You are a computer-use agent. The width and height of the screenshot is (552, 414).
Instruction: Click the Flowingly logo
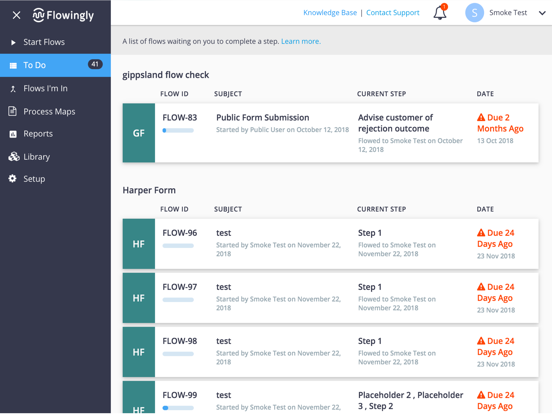pos(63,15)
